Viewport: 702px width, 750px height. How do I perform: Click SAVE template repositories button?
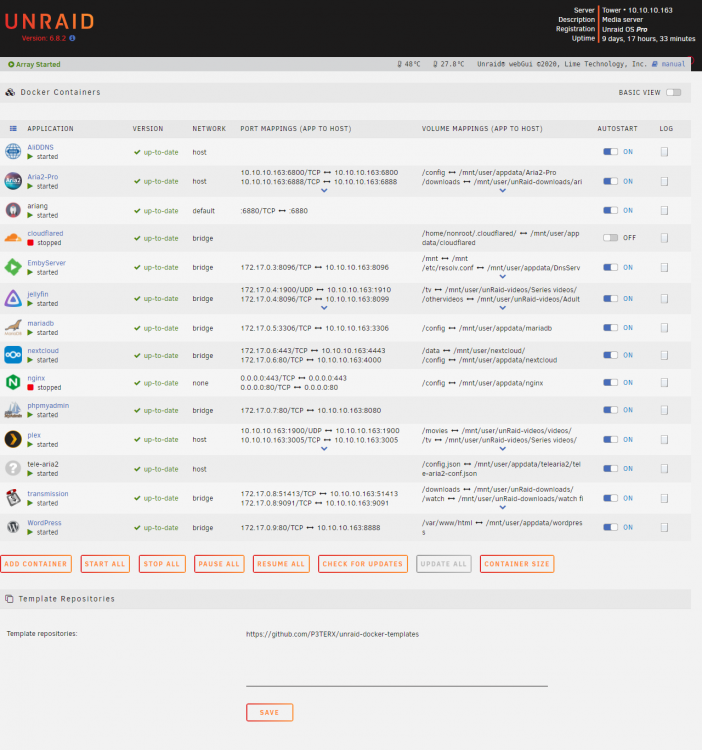click(269, 712)
